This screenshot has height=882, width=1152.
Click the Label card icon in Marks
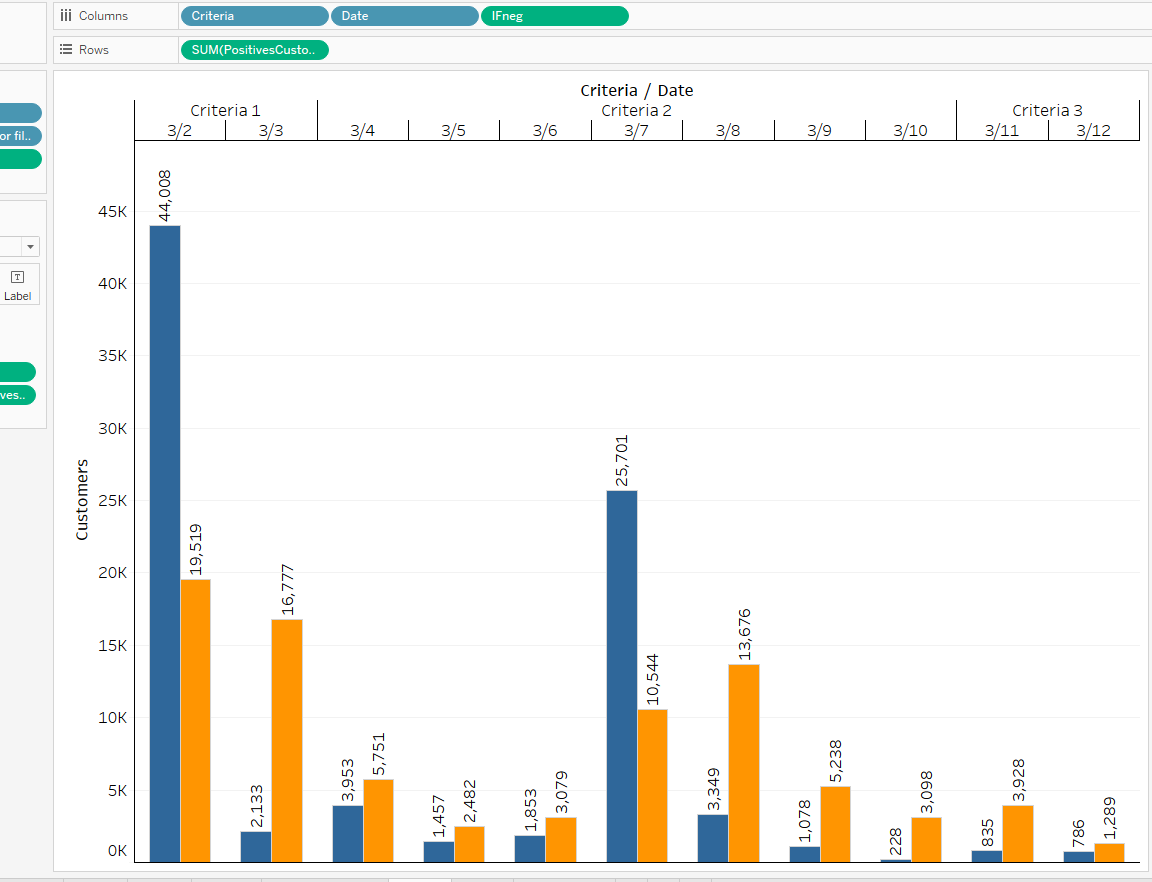coord(17,278)
